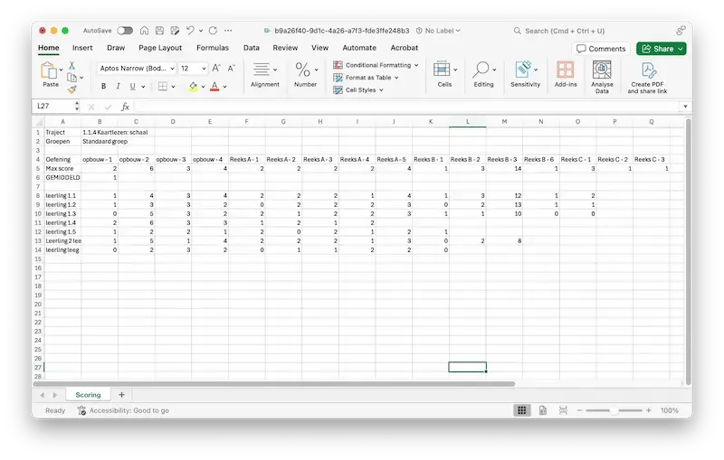Image resolution: width=724 pixels, height=460 pixels.
Task: Click the Borders icon
Action: click(163, 86)
